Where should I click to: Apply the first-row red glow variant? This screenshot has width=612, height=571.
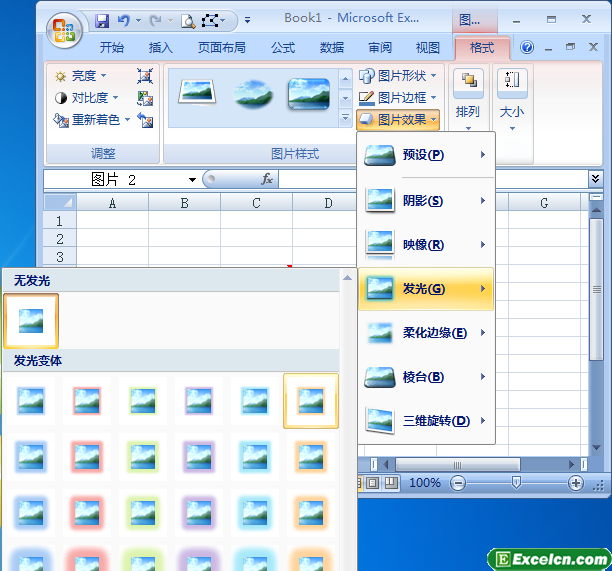[x=87, y=401]
